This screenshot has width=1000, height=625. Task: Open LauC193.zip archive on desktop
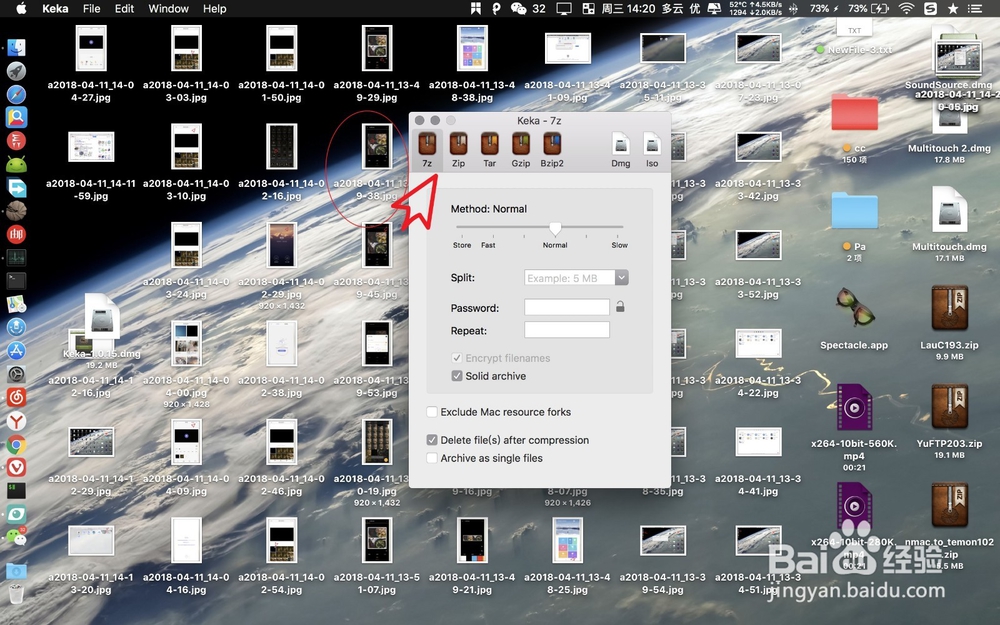[950, 309]
